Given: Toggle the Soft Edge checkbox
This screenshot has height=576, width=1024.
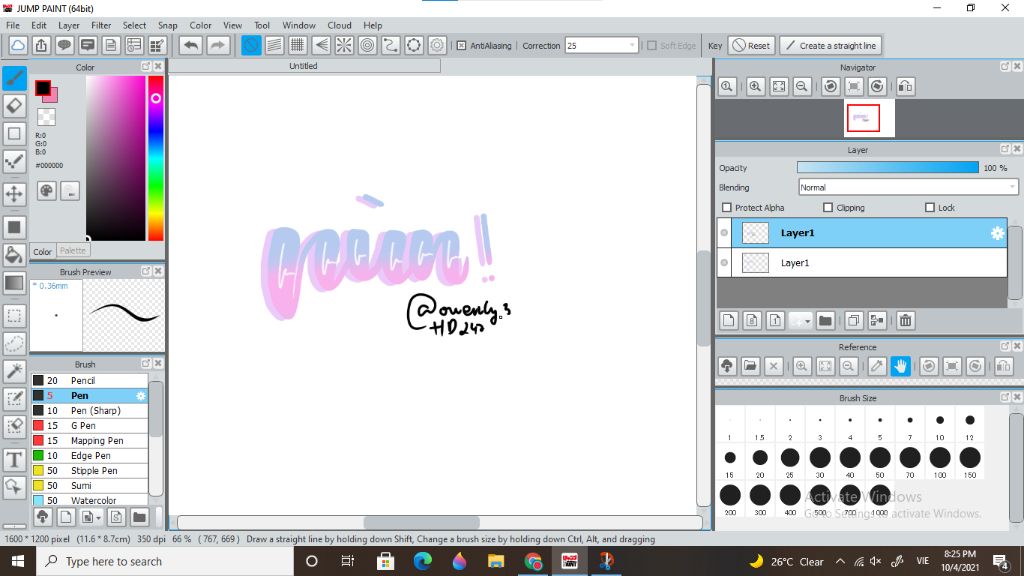Looking at the screenshot, I should 651,46.
